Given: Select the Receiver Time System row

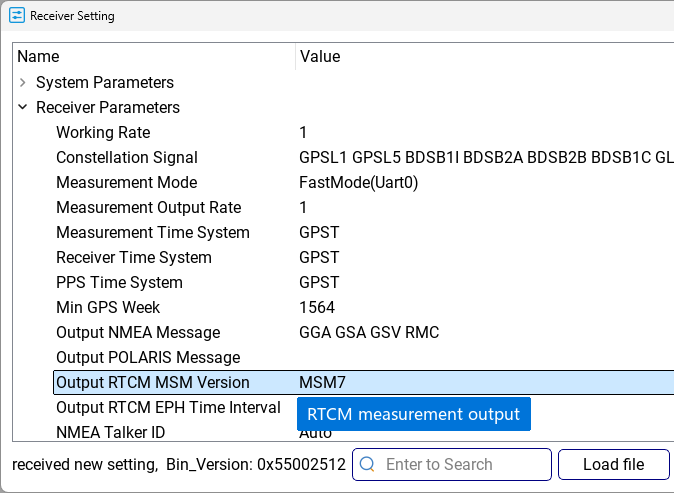Looking at the screenshot, I should 364,257.
